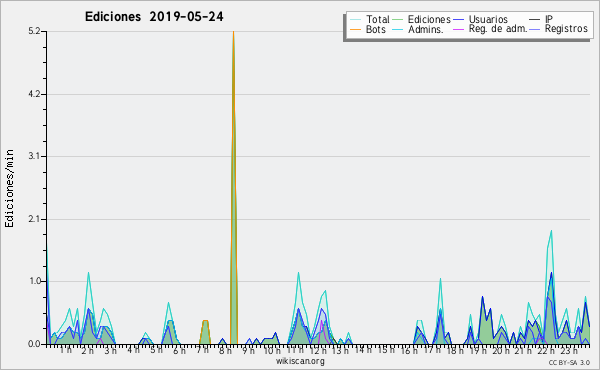
Task: Click the '23 h' x-axis label
Action: (x=569, y=351)
